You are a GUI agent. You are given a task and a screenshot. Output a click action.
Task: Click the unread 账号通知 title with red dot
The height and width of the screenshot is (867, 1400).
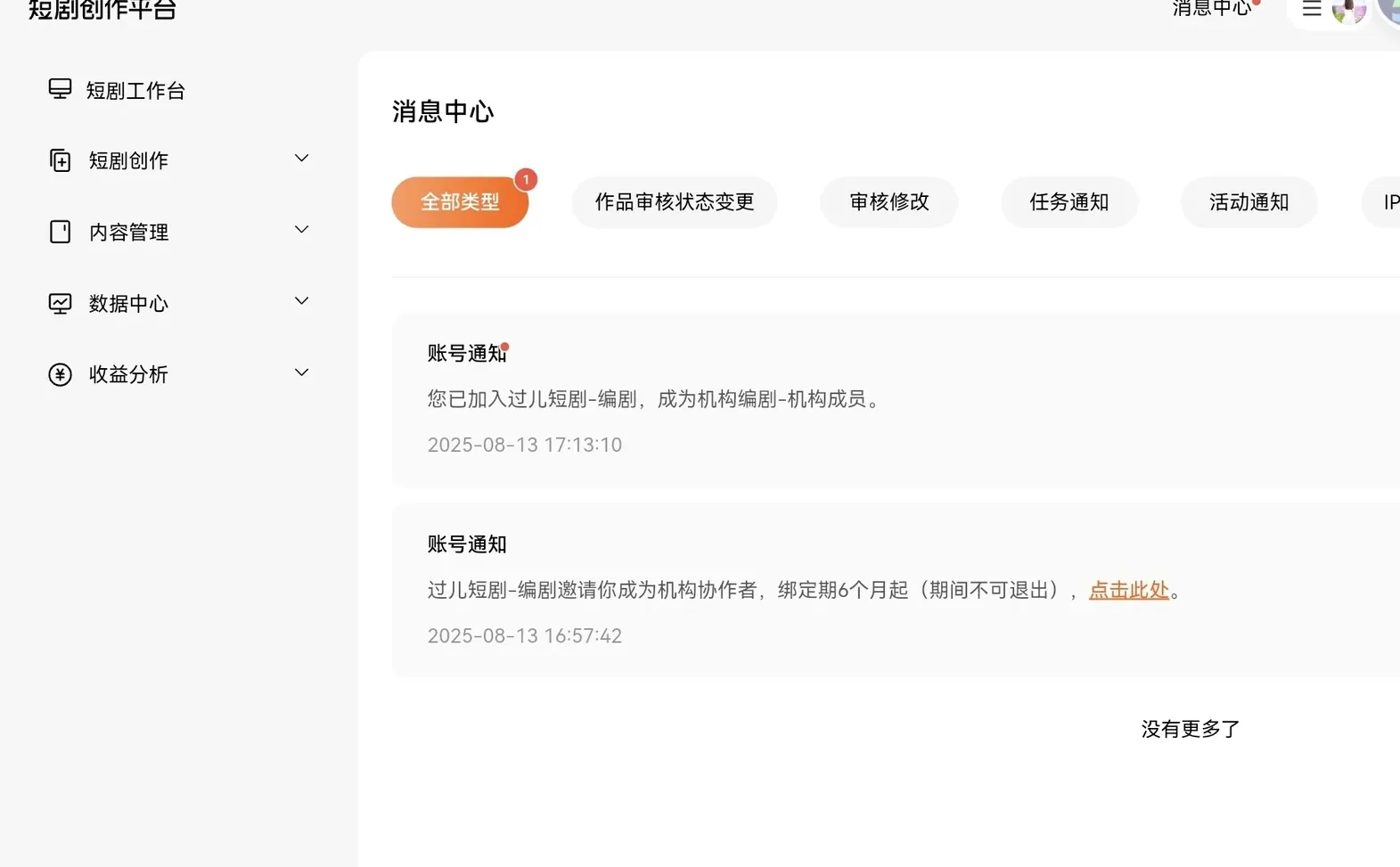pyautogui.click(x=467, y=353)
